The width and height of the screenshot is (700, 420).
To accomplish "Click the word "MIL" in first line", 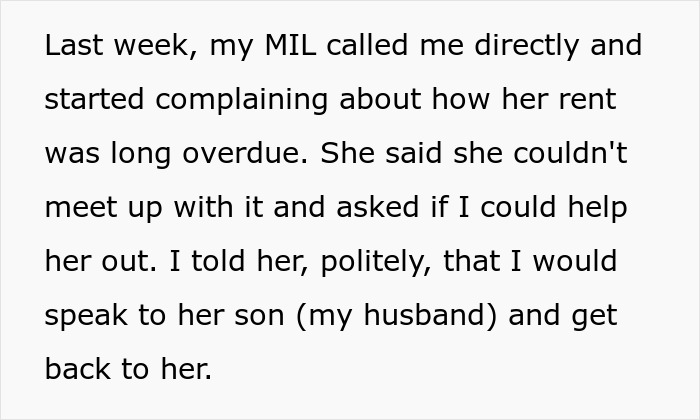I will point(290,45).
